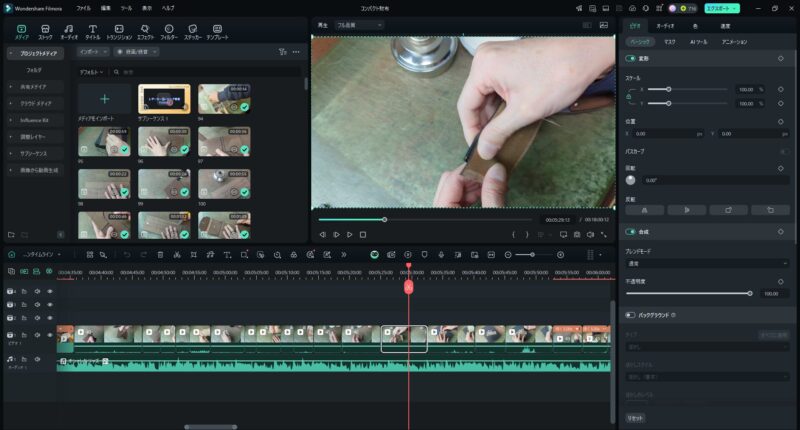Open the ヘルプ (Help) menu
Screen dimensions: 800x430
pos(168,8)
